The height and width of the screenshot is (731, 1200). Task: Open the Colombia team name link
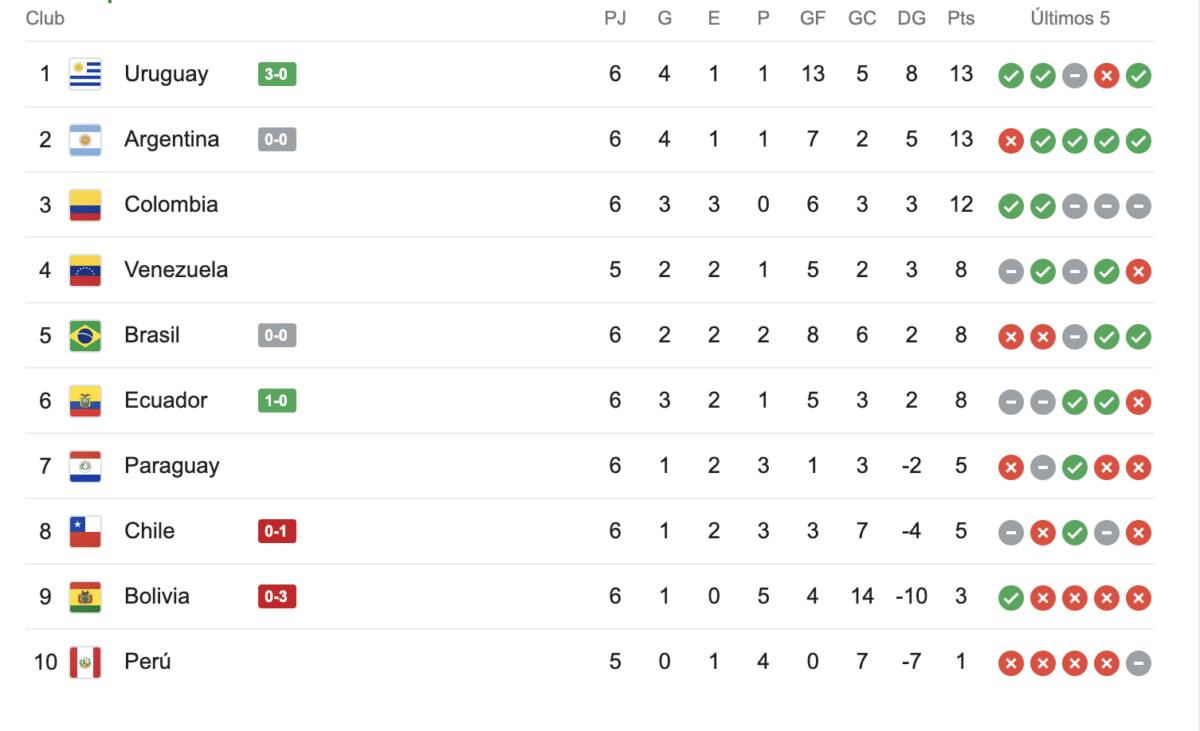tap(171, 205)
